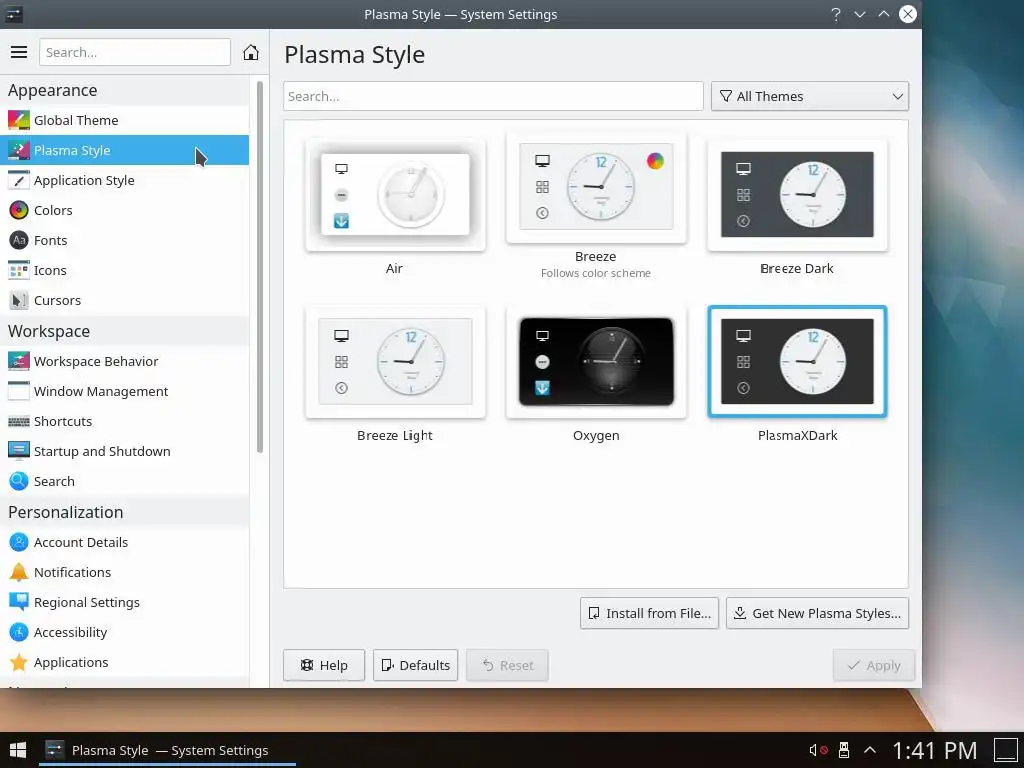This screenshot has height=768, width=1024.
Task: Click the window help question mark icon
Action: pyautogui.click(x=835, y=14)
